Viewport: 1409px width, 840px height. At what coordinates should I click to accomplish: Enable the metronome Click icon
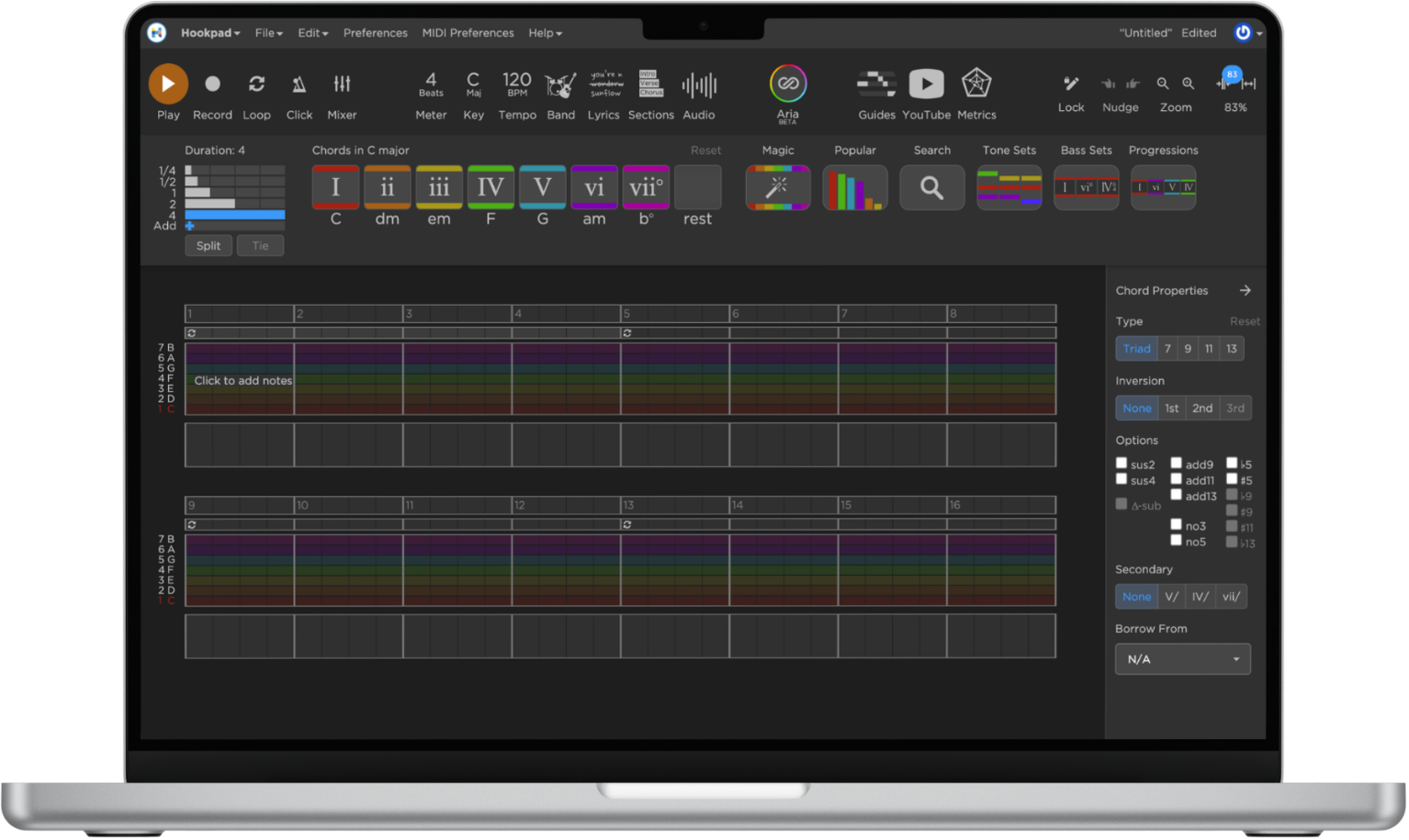pos(299,84)
